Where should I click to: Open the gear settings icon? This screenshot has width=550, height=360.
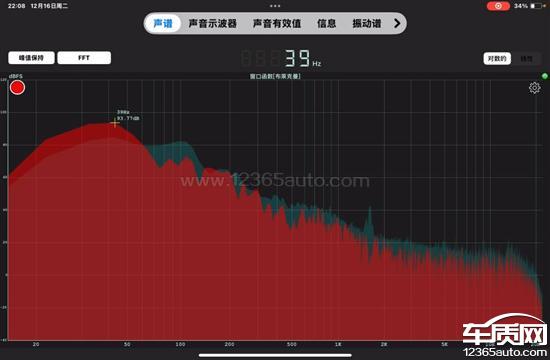pyautogui.click(x=534, y=88)
